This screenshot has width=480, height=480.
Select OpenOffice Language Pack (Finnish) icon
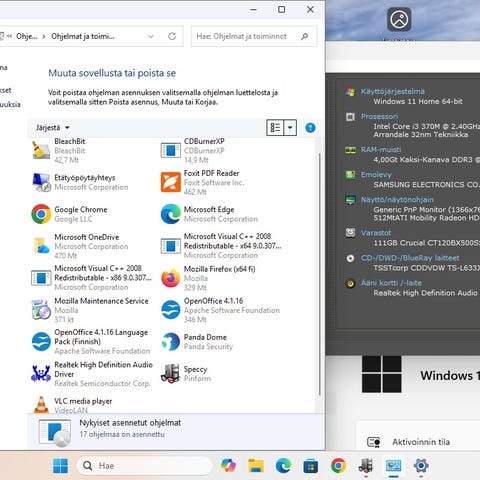(41, 341)
